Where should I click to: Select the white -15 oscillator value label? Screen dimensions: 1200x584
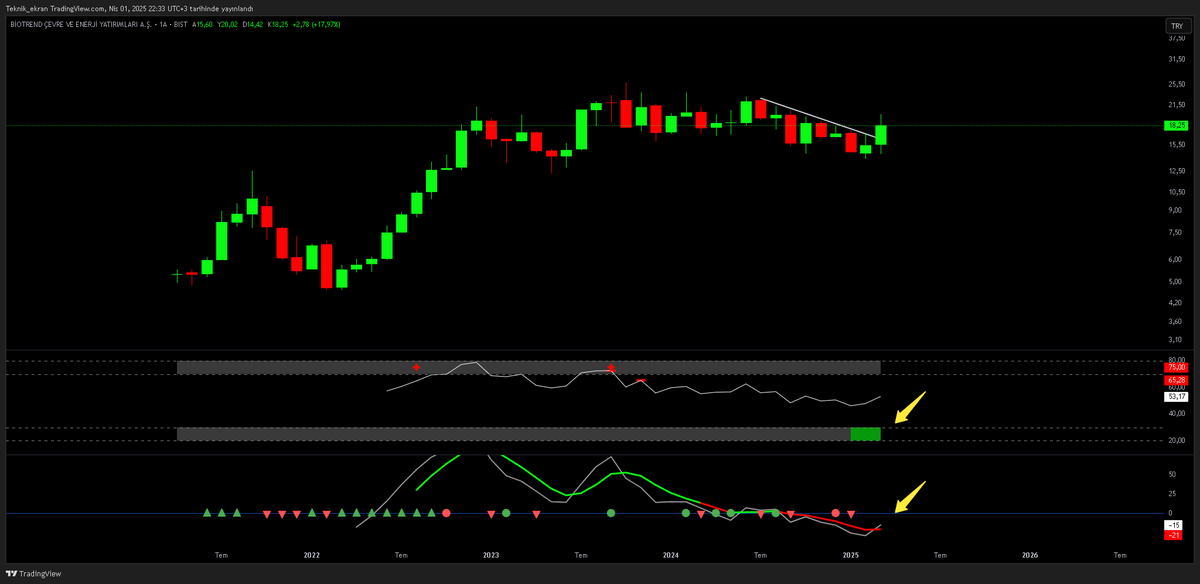[x=1175, y=525]
